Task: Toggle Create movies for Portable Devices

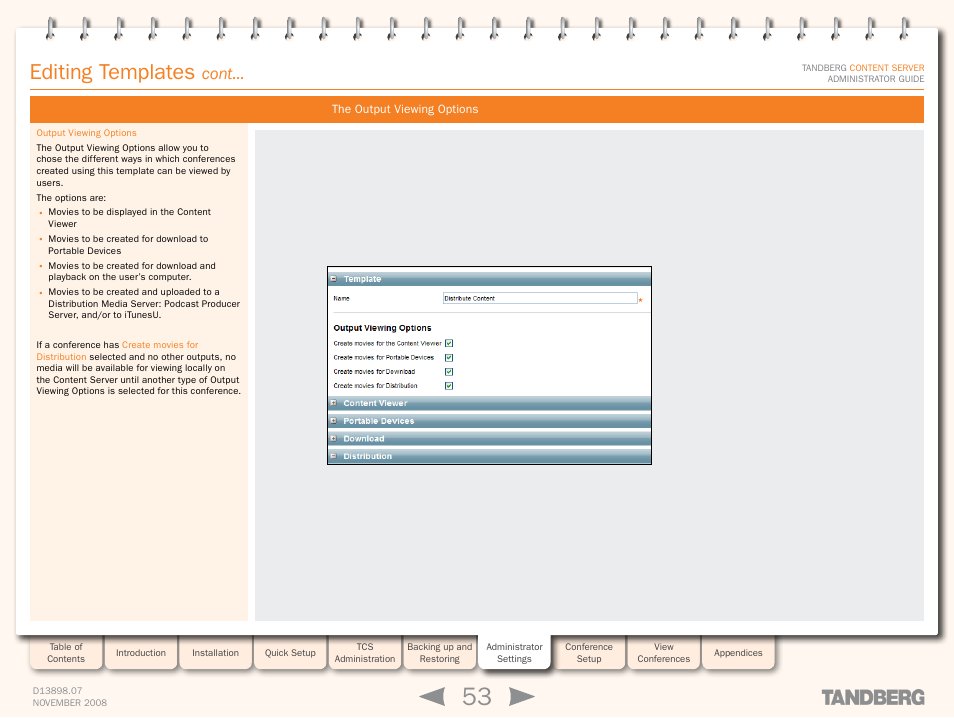Action: point(449,357)
